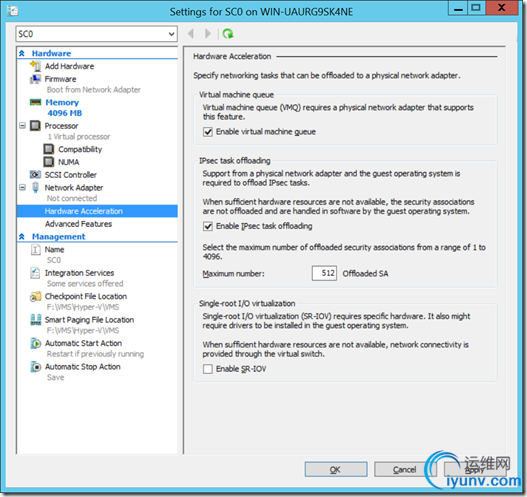This screenshot has width=527, height=497.
Task: Select the Firmware tree item
Action: point(60,79)
